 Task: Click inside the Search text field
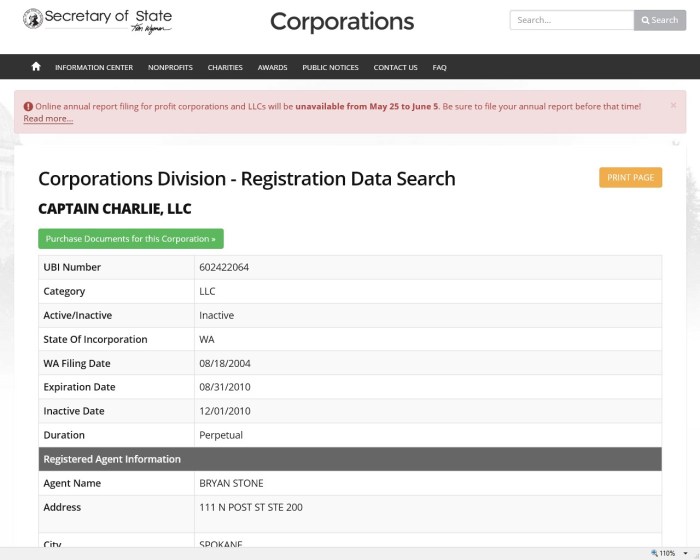click(571, 20)
